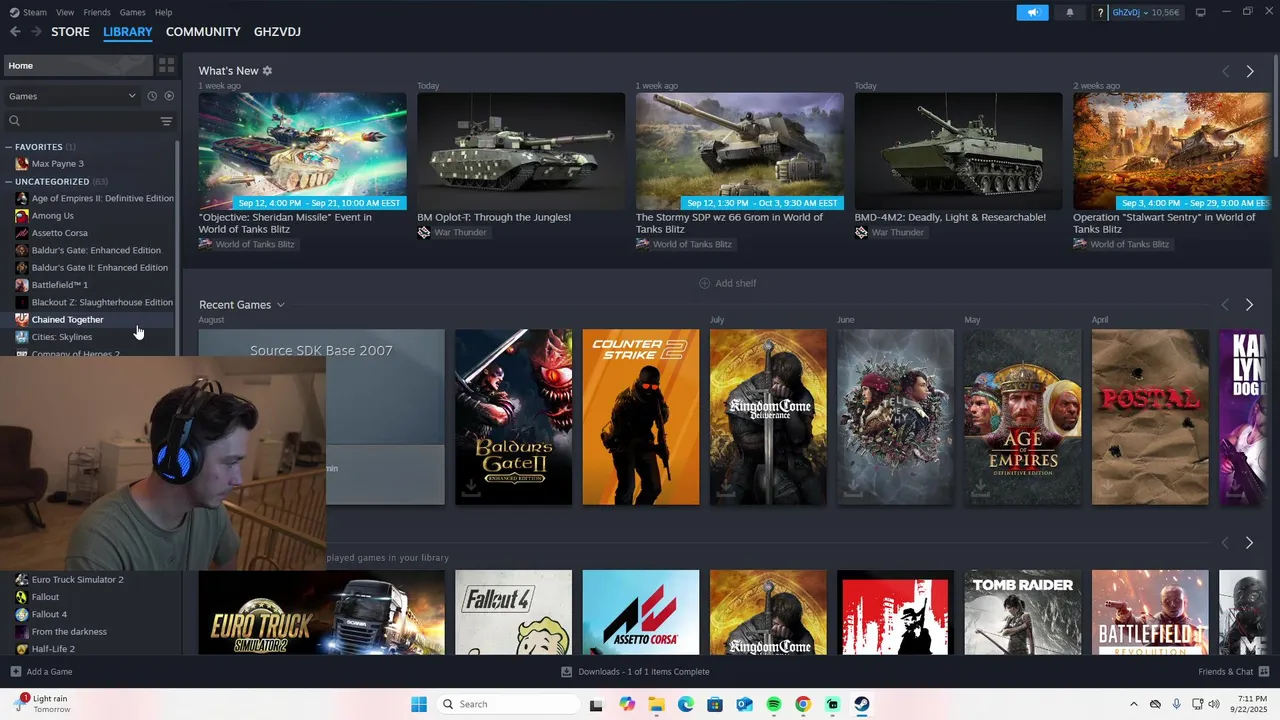Go back with the left arrow
The image size is (1280, 720).
click(15, 32)
